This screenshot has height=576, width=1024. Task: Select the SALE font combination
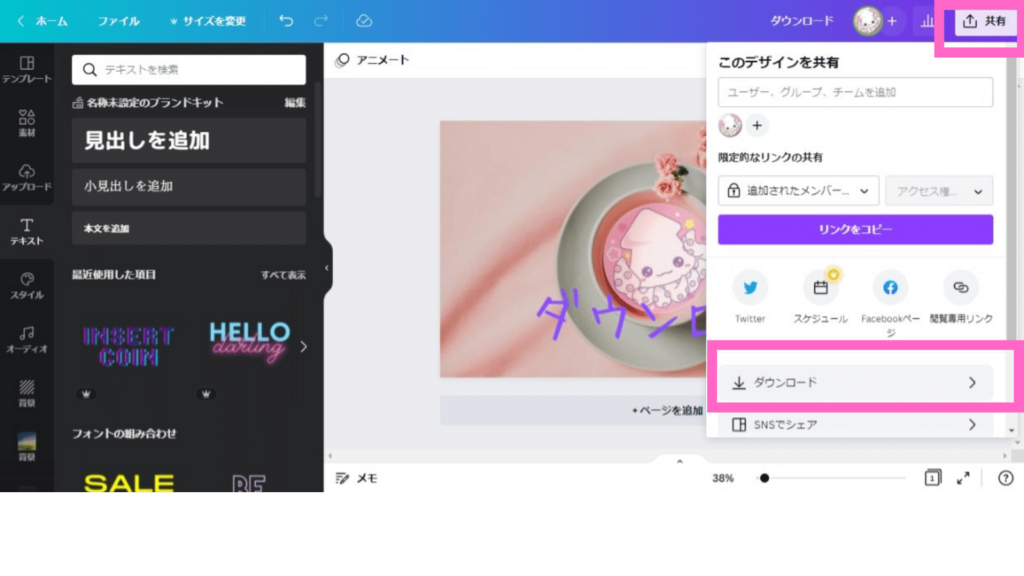(129, 482)
